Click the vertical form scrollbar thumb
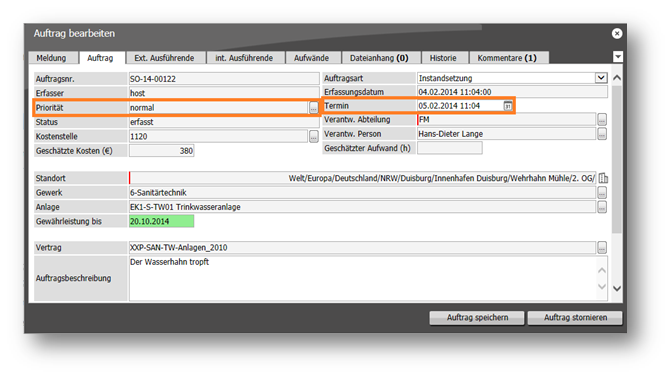The image size is (670, 377). (x=617, y=159)
